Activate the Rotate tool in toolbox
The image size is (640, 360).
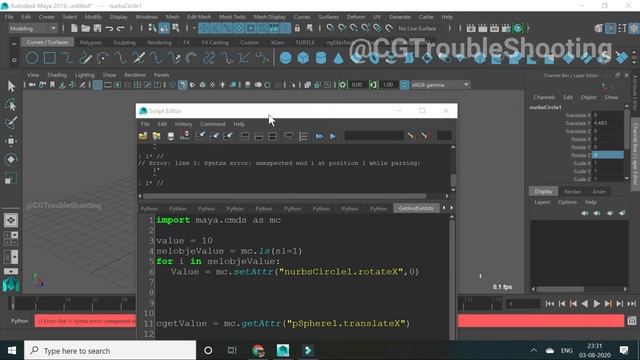pos(11,159)
